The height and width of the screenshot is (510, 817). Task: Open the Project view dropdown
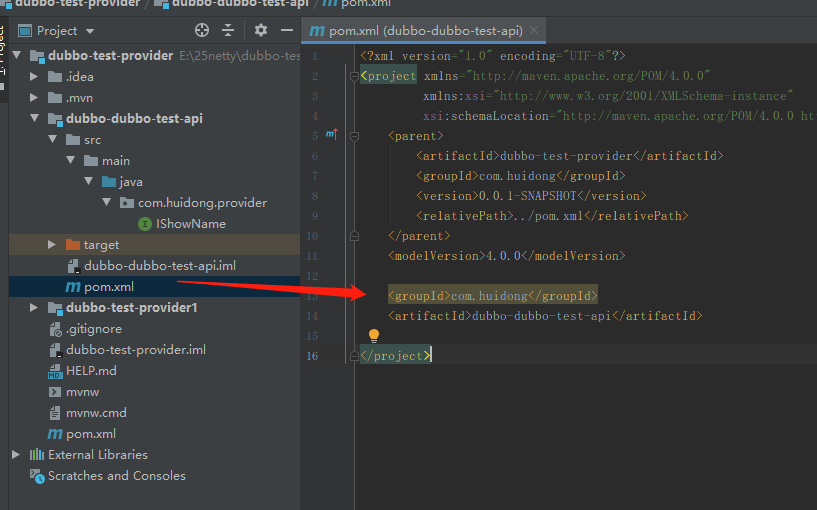pyautogui.click(x=90, y=31)
